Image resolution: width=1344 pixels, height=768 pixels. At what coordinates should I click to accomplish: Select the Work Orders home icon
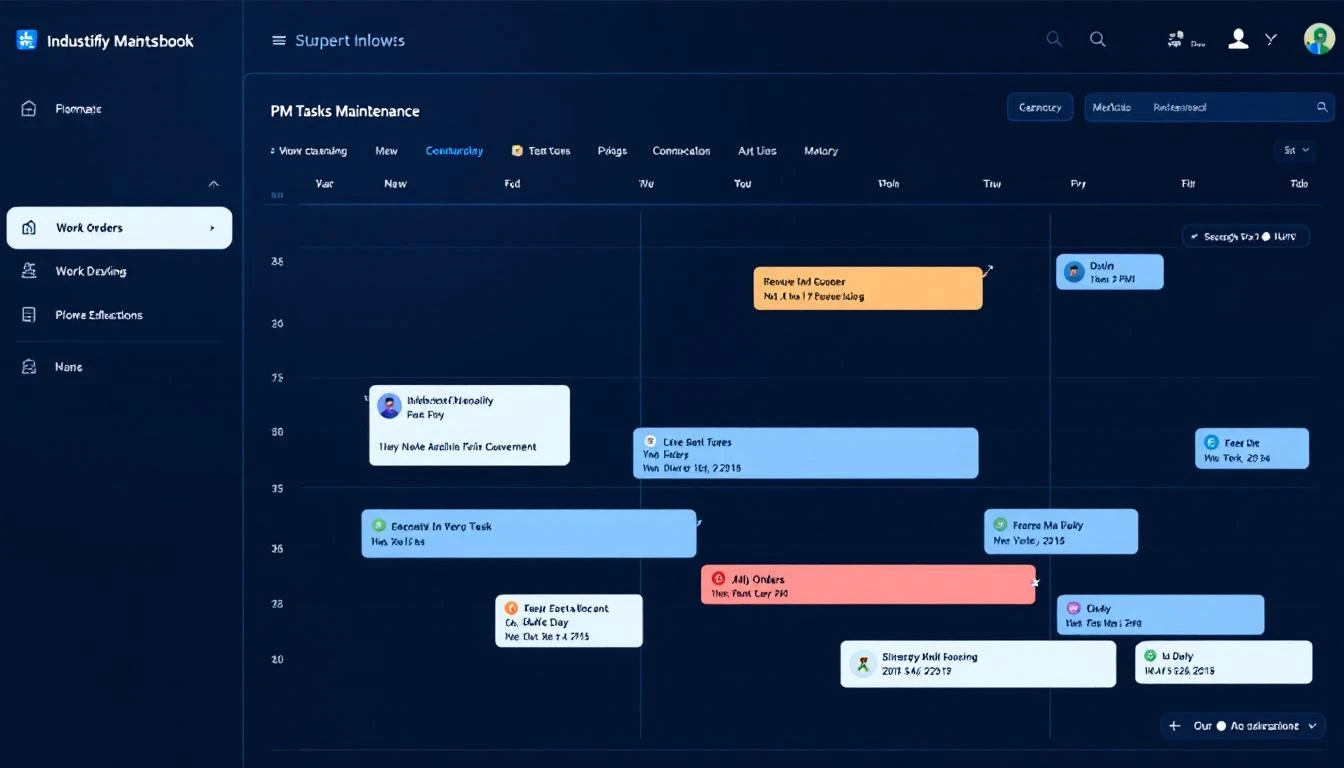(x=27, y=227)
